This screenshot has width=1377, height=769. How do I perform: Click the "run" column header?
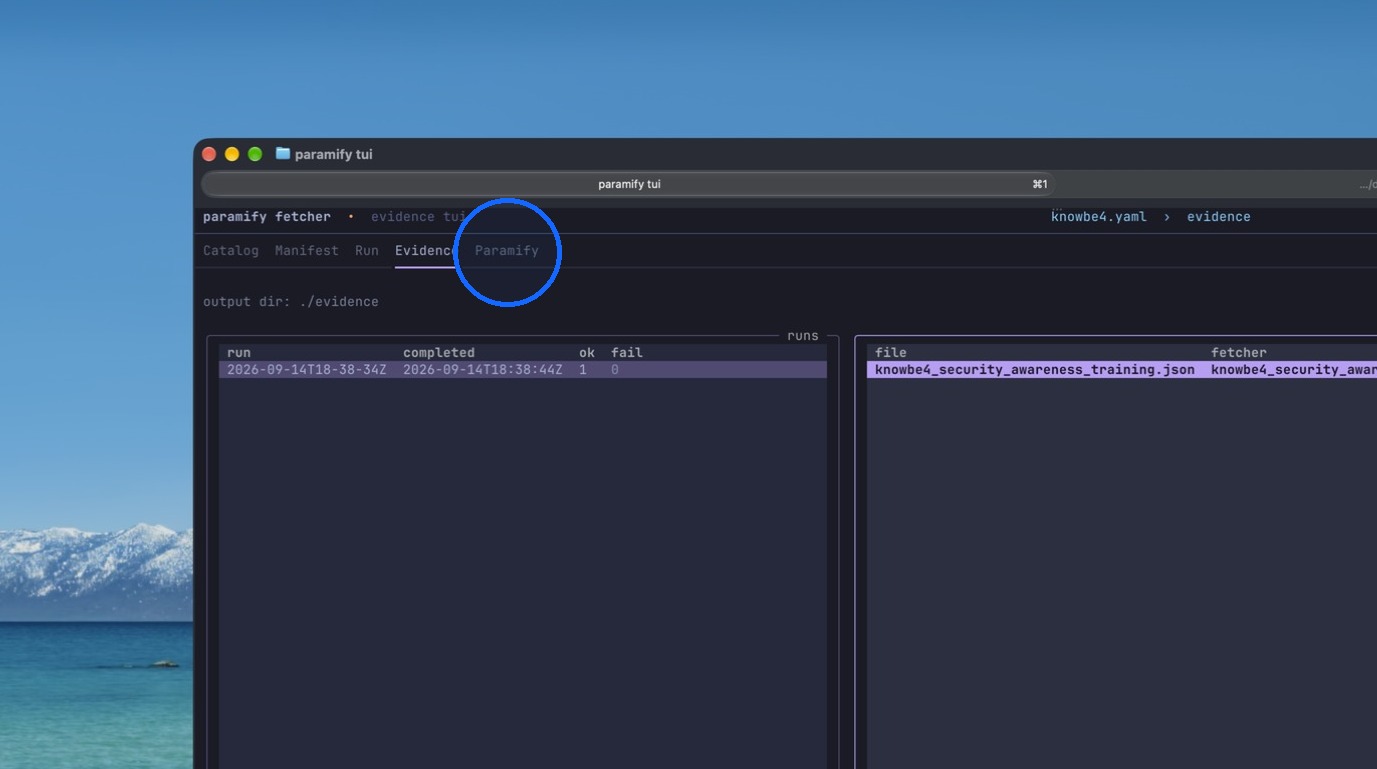point(239,353)
